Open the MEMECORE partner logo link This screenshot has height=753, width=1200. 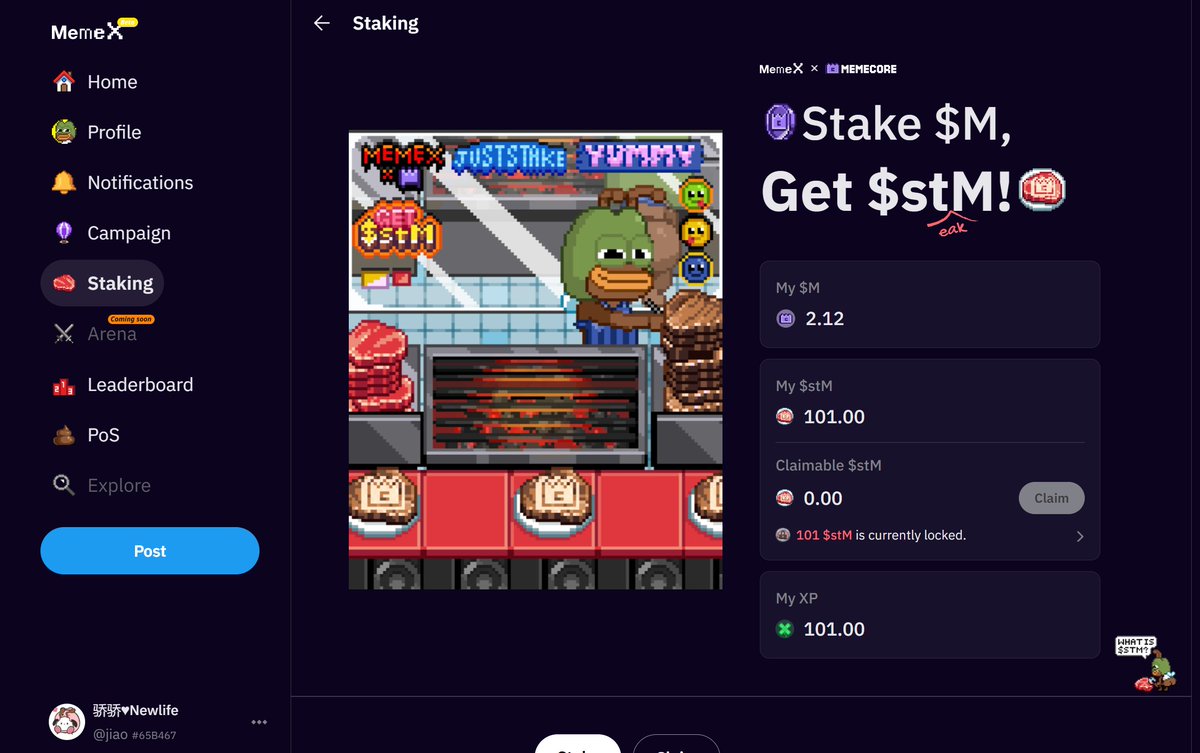tap(861, 69)
